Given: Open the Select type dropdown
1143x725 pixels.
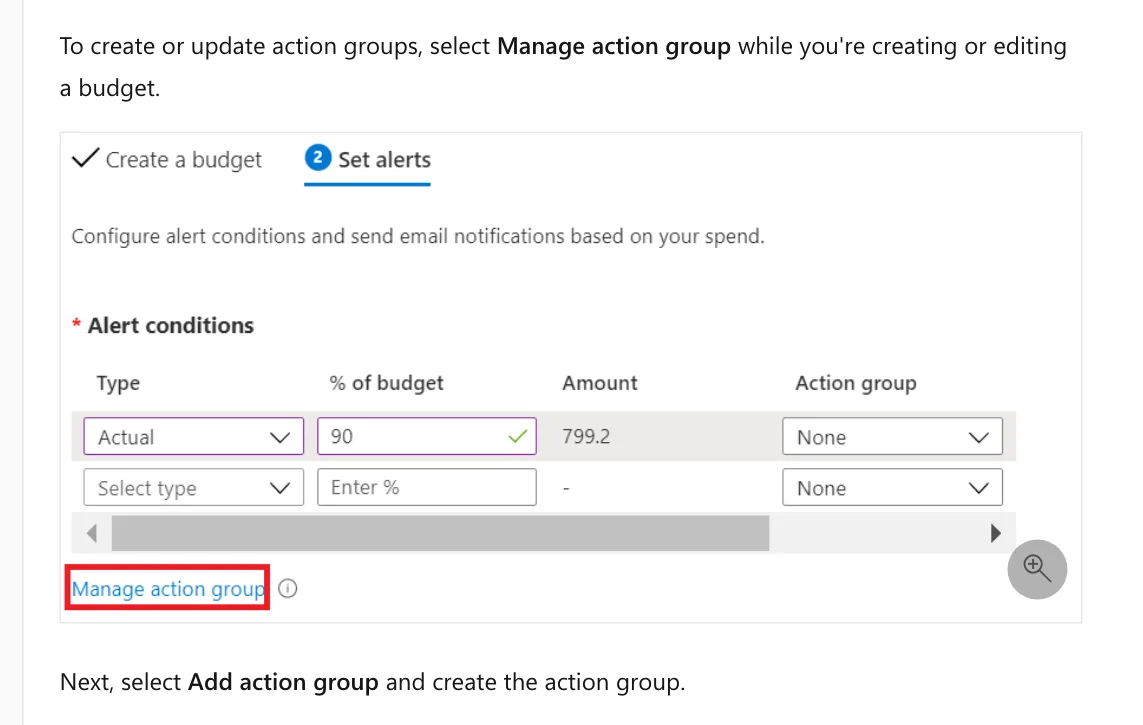Looking at the screenshot, I should pos(193,487).
